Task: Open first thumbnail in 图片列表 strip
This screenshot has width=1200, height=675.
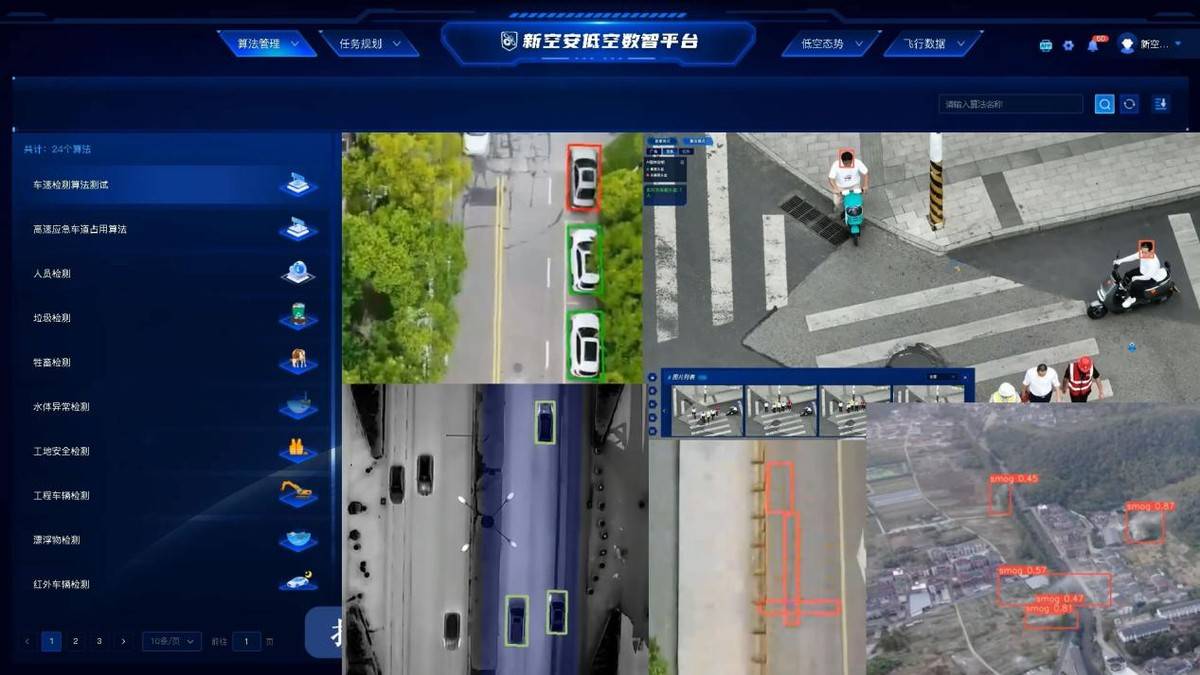Action: click(x=707, y=410)
